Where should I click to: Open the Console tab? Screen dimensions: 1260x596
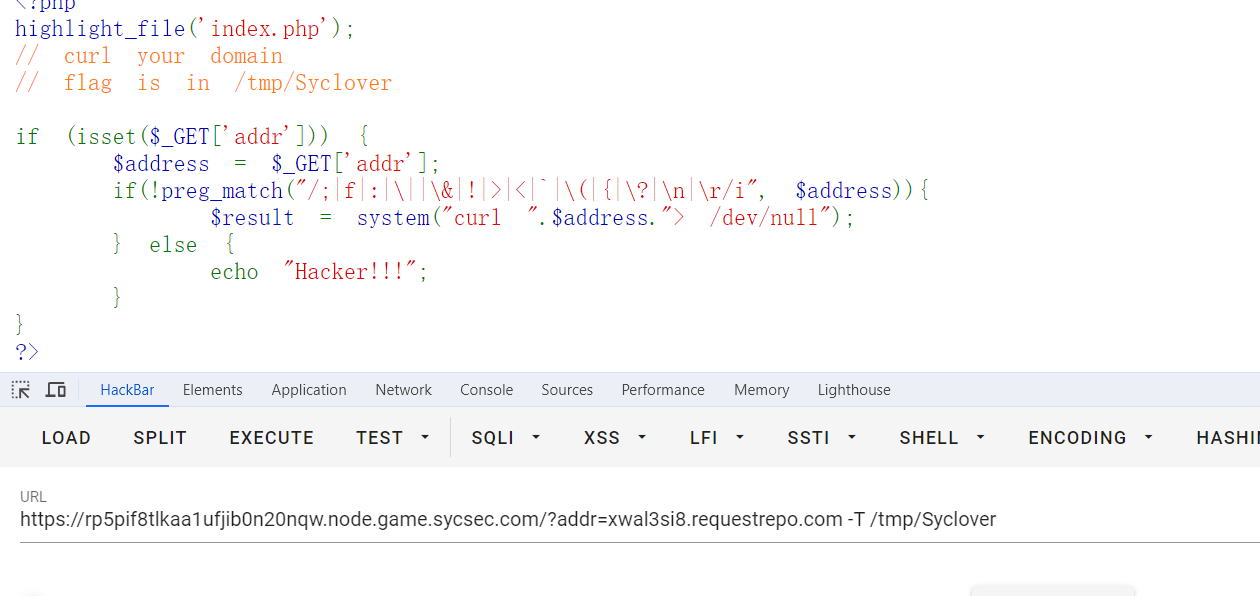(487, 390)
